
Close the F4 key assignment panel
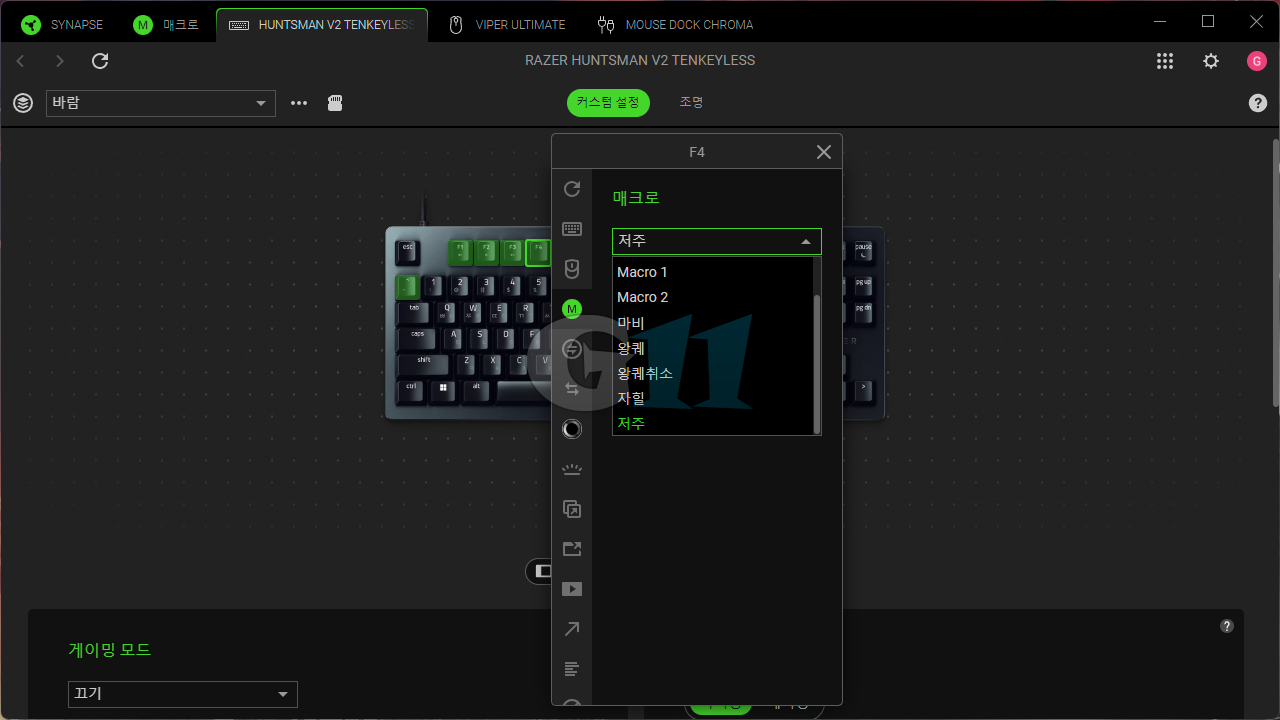tap(824, 152)
